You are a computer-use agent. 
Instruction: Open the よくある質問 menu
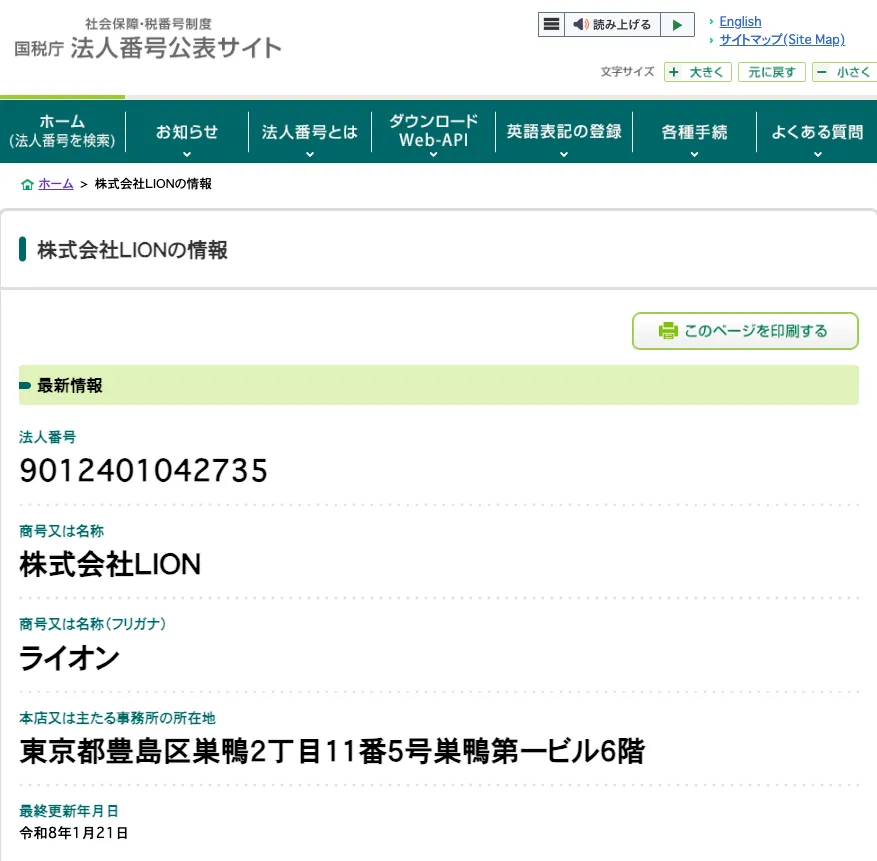coord(817,132)
